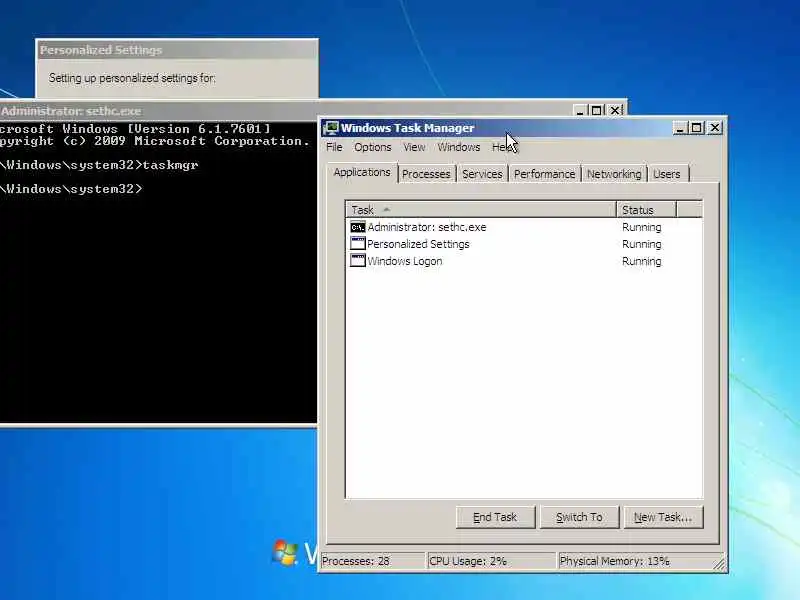Select the Personalized Settings task row

523,244
